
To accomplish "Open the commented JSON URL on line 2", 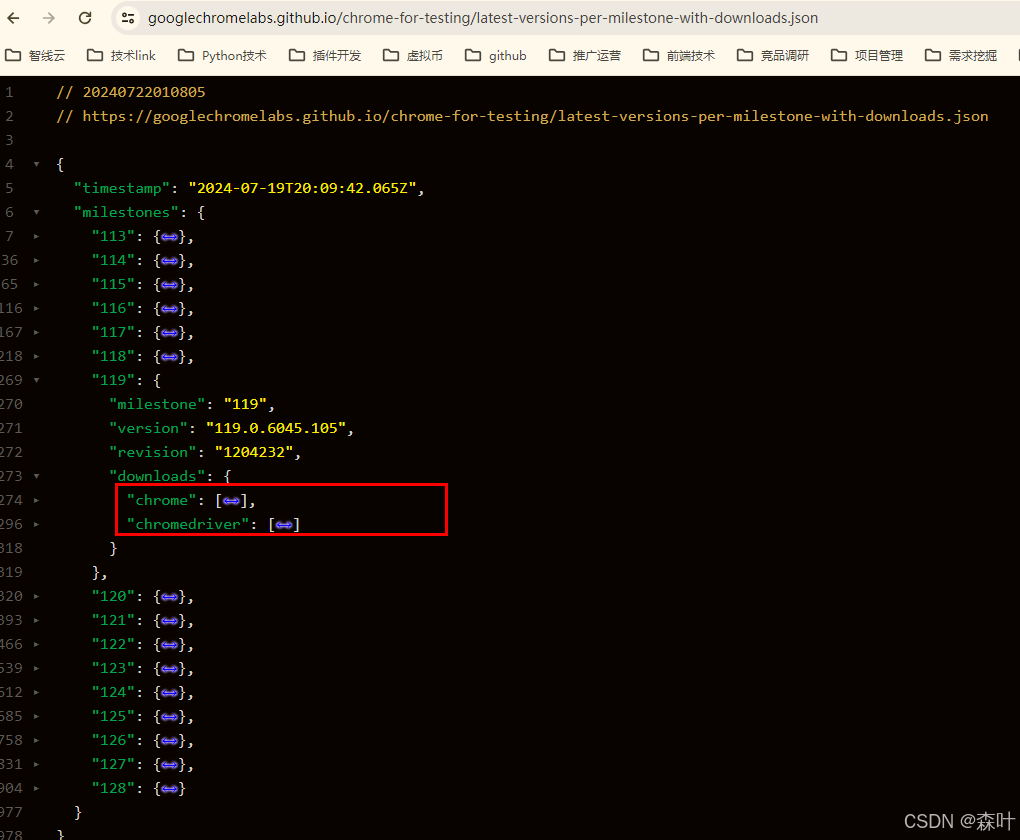I will coord(535,116).
